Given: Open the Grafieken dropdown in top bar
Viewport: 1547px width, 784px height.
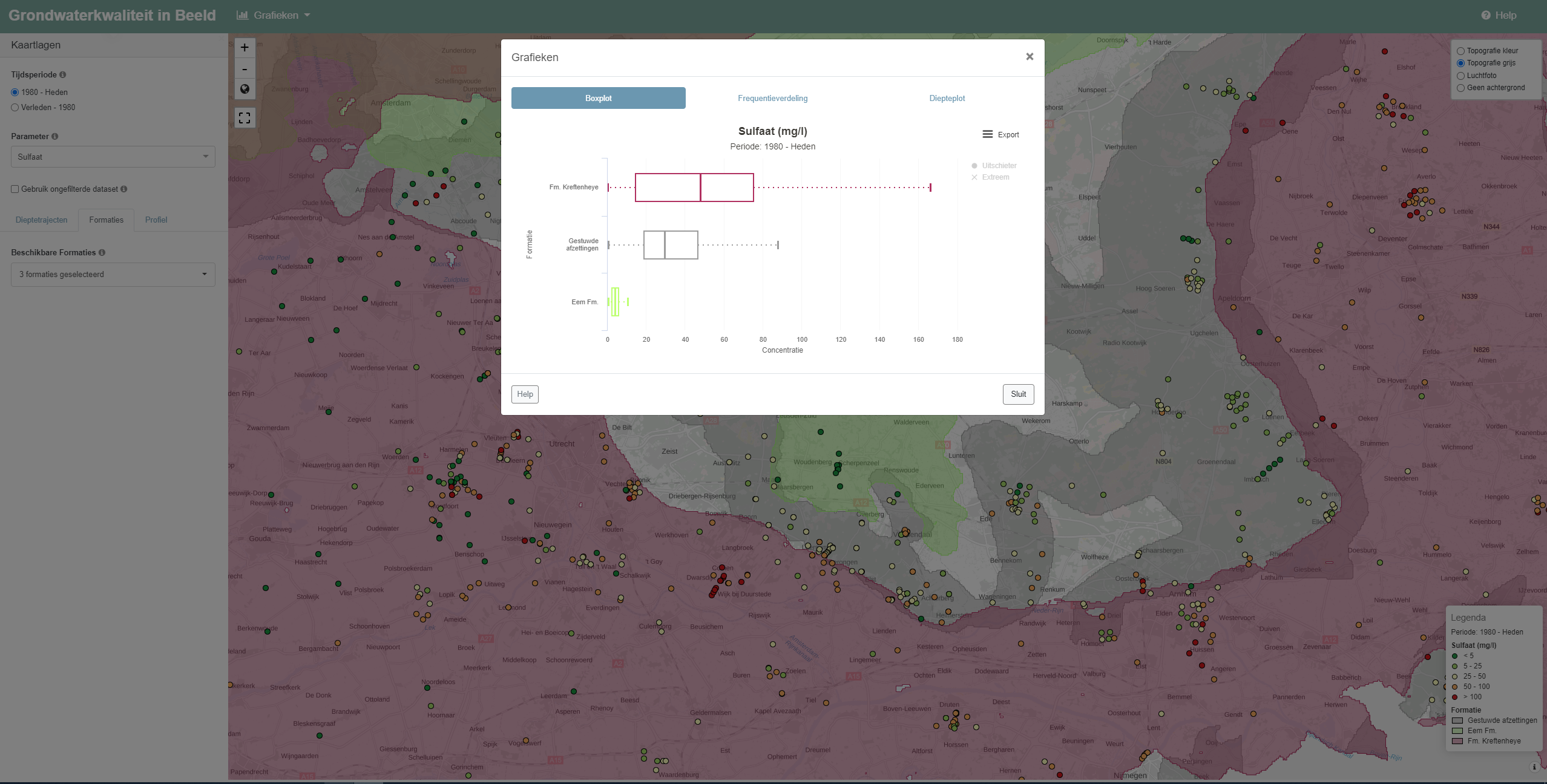Looking at the screenshot, I should coord(274,16).
